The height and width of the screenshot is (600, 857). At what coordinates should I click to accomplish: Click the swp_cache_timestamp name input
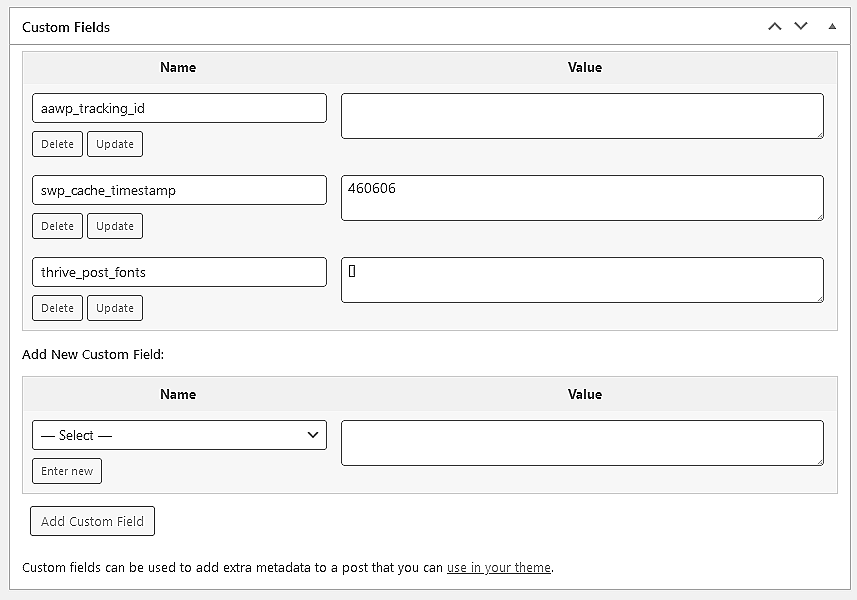pos(179,190)
